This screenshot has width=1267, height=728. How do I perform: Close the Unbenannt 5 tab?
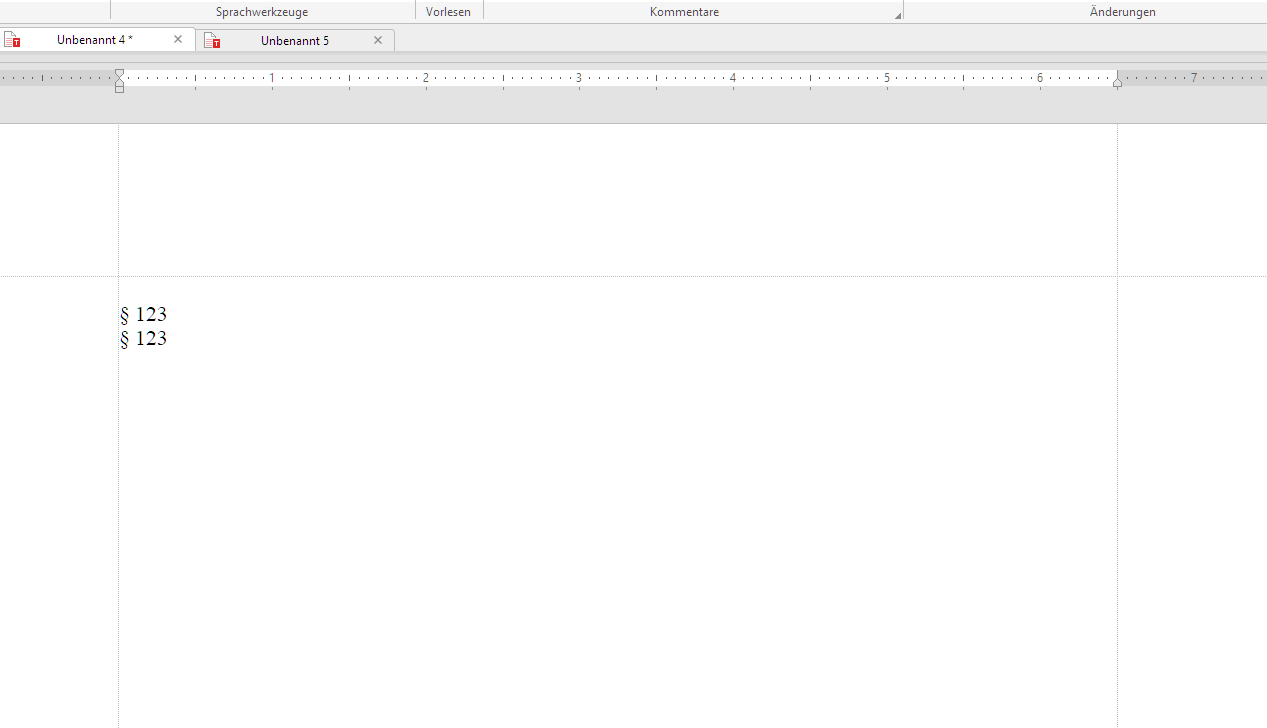tap(378, 41)
